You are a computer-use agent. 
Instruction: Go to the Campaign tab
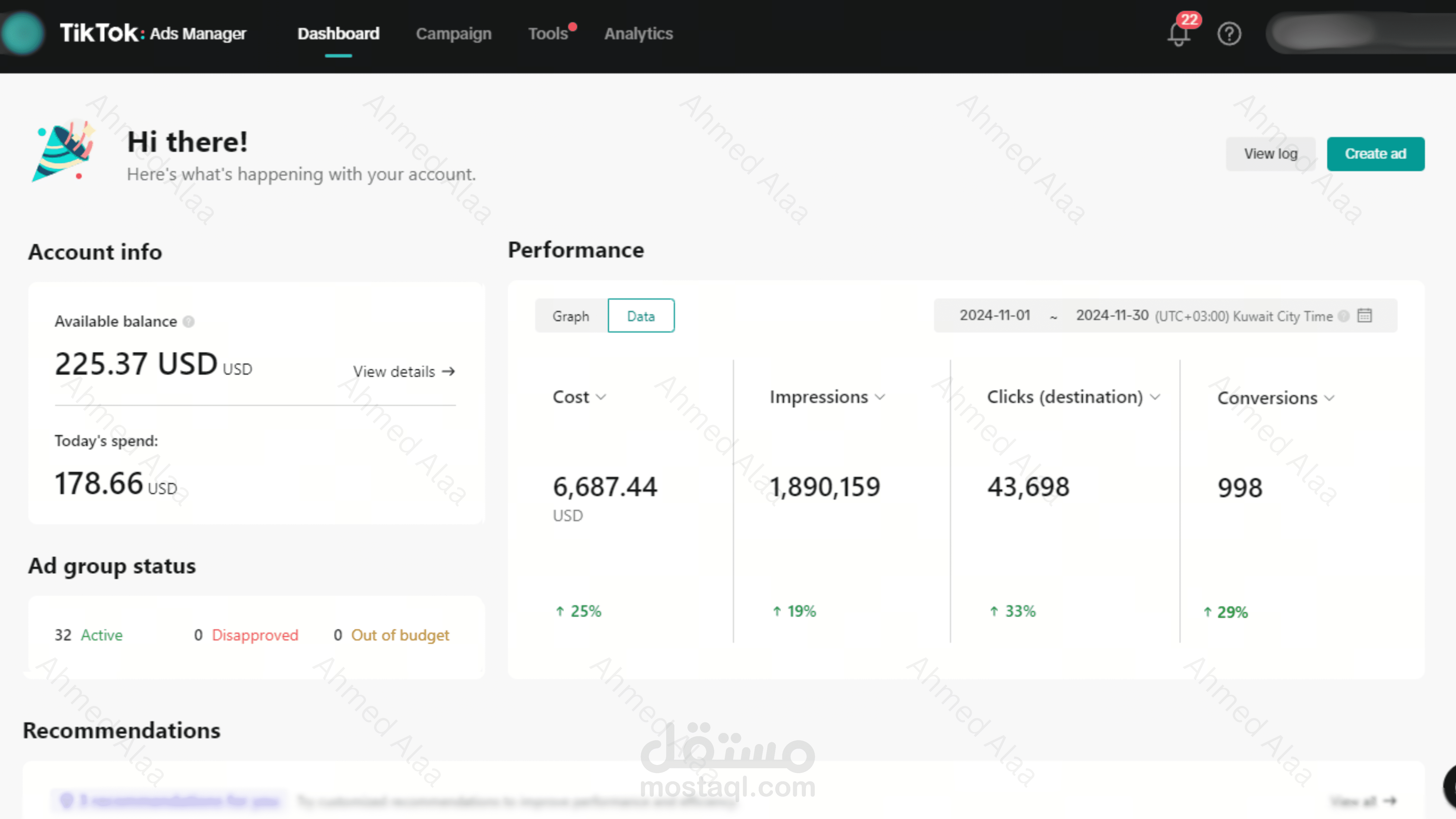[453, 33]
